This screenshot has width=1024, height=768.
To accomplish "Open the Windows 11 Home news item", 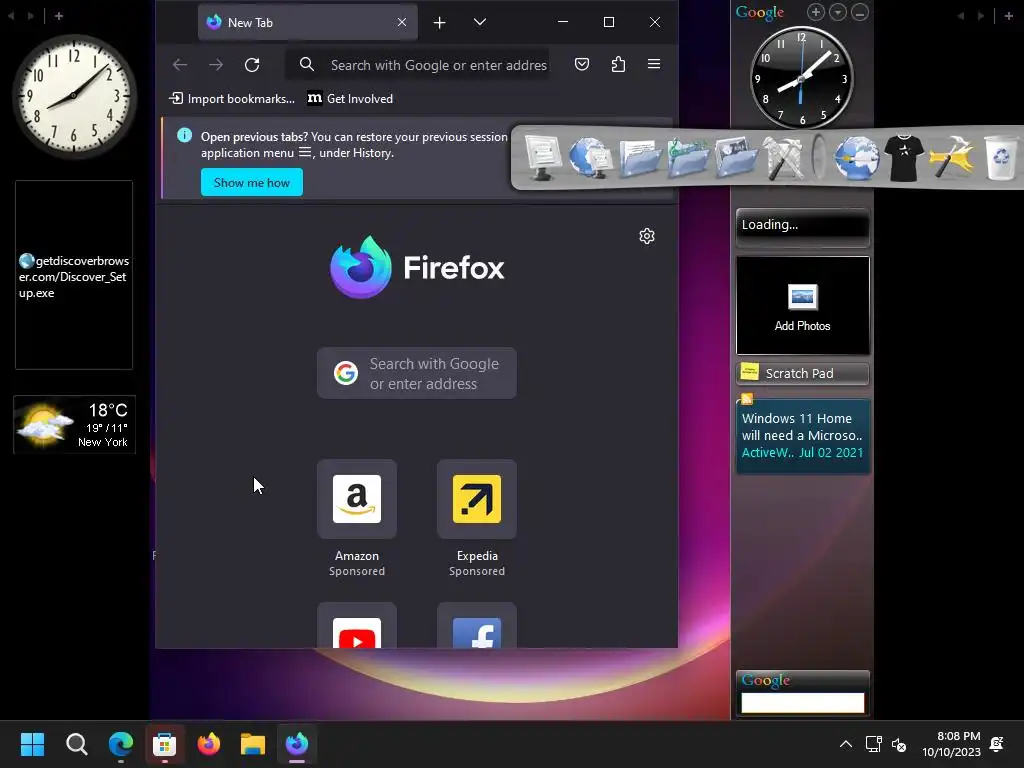I will click(x=803, y=436).
